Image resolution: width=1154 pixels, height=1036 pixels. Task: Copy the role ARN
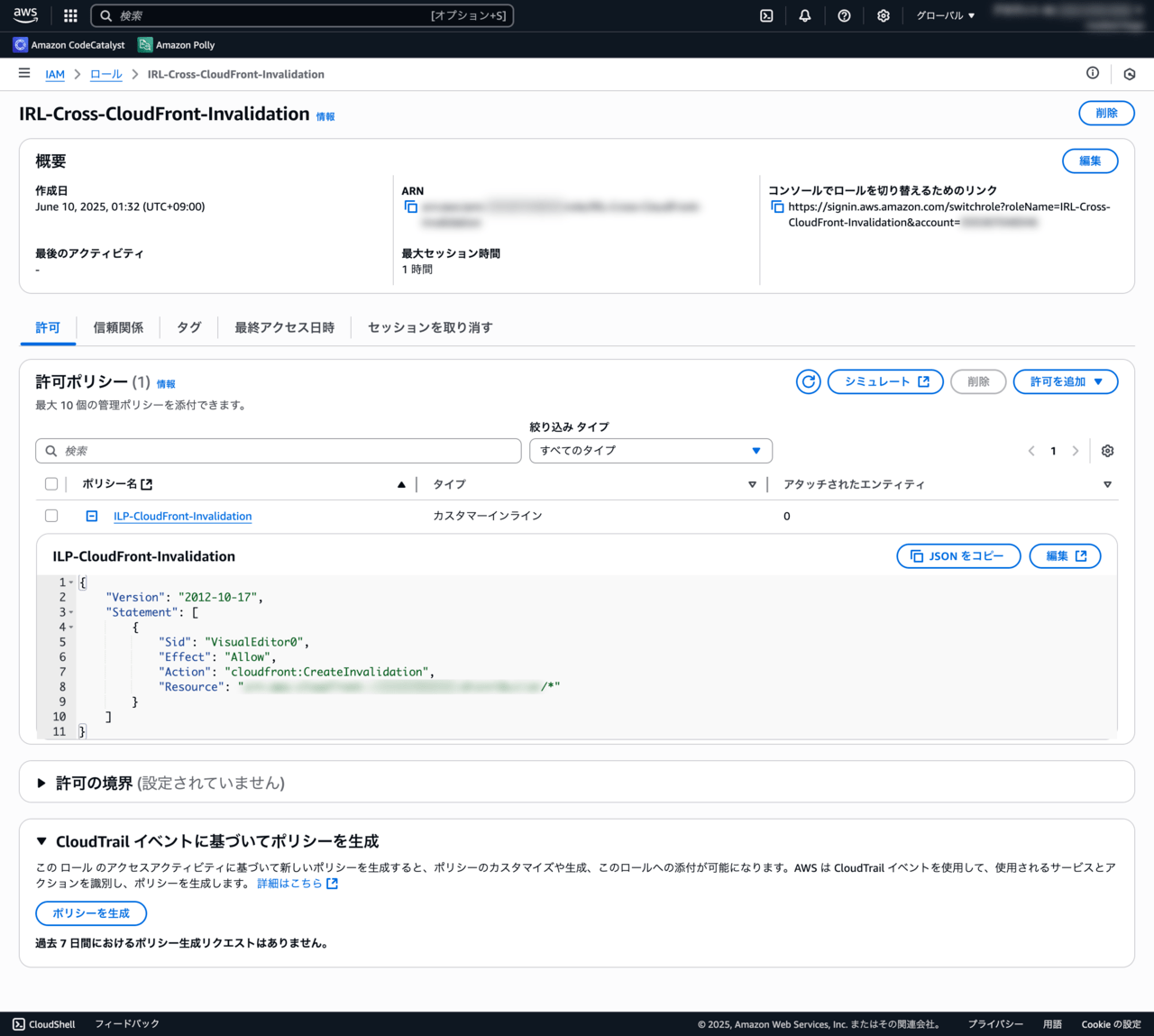[411, 206]
